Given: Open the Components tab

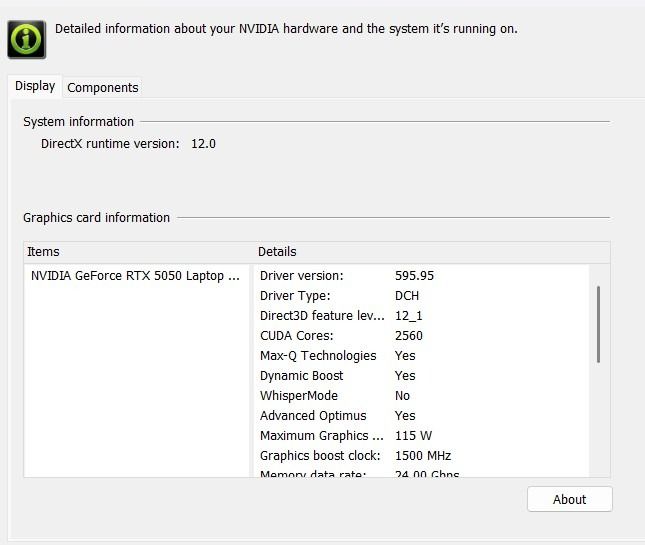Looking at the screenshot, I should tap(102, 88).
